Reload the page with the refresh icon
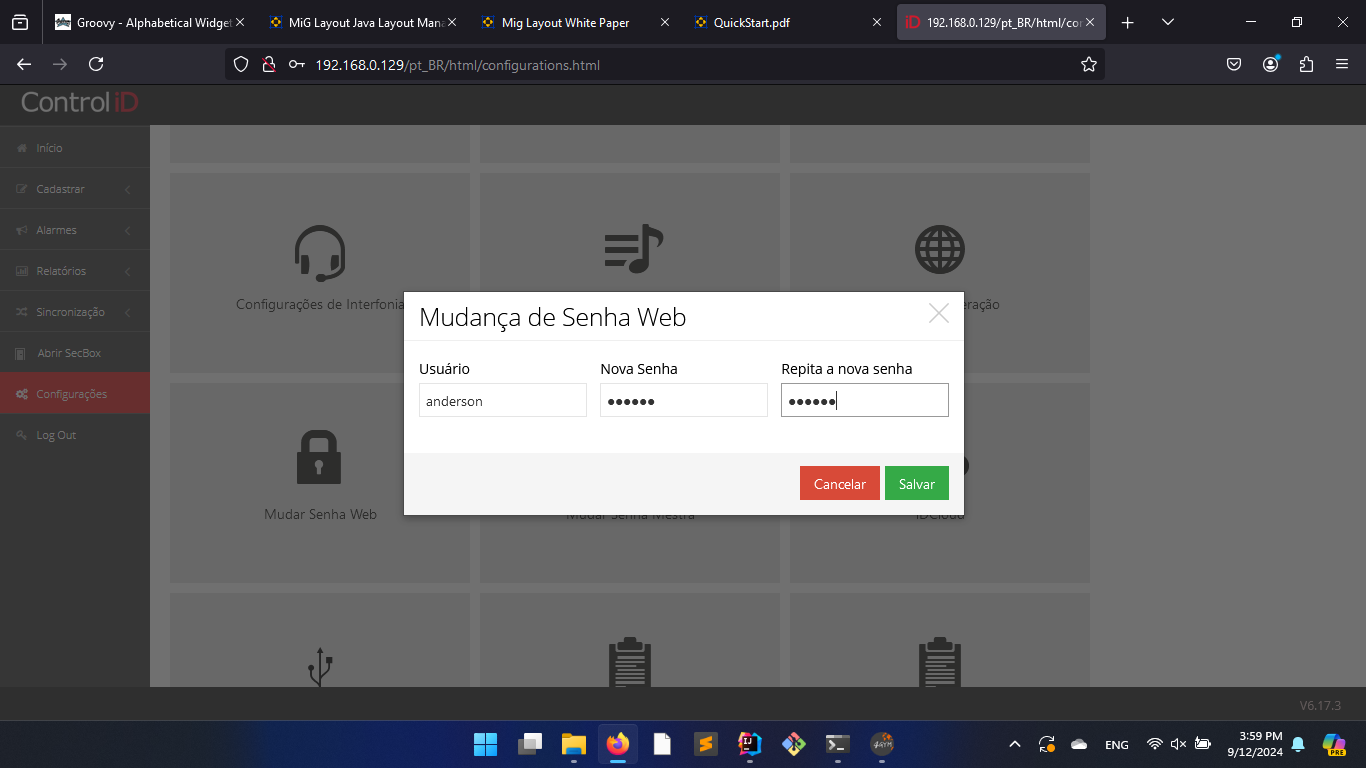The height and width of the screenshot is (768, 1366). point(96,64)
